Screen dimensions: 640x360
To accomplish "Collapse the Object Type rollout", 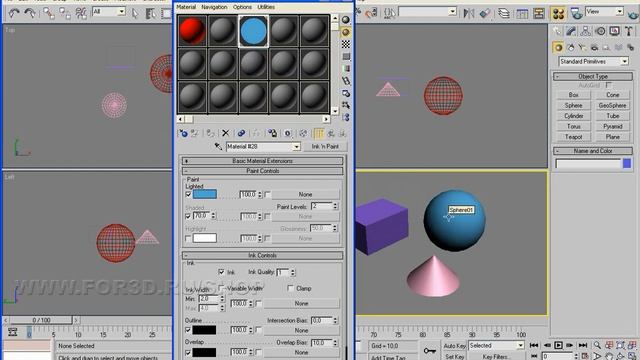I will click(593, 76).
